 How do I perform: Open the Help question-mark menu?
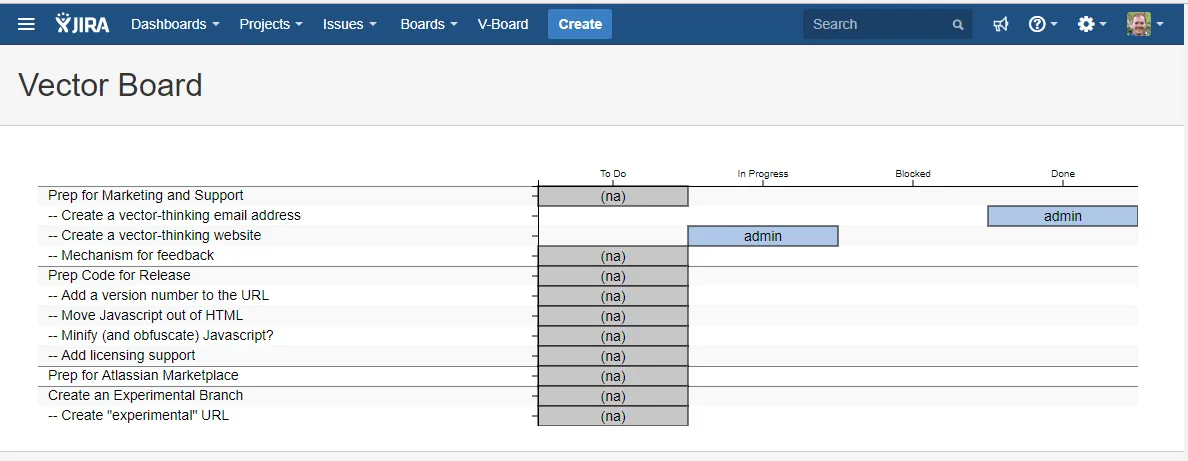1043,24
